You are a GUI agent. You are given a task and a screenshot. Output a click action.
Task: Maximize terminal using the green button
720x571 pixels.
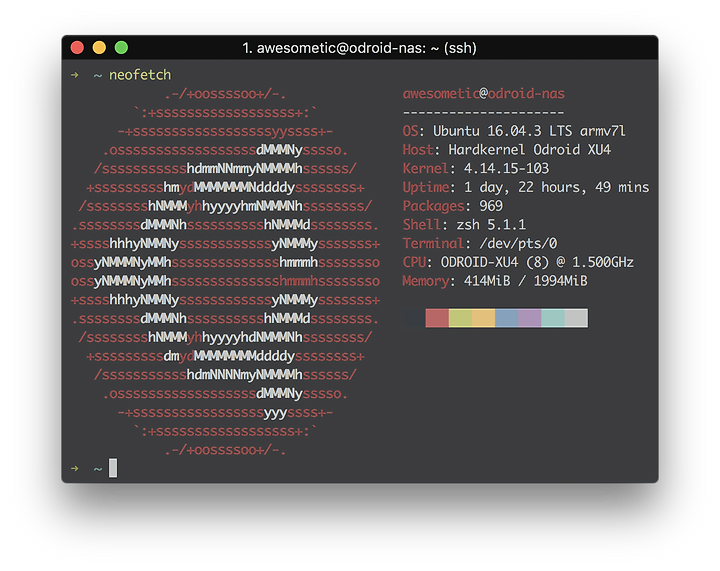121,47
